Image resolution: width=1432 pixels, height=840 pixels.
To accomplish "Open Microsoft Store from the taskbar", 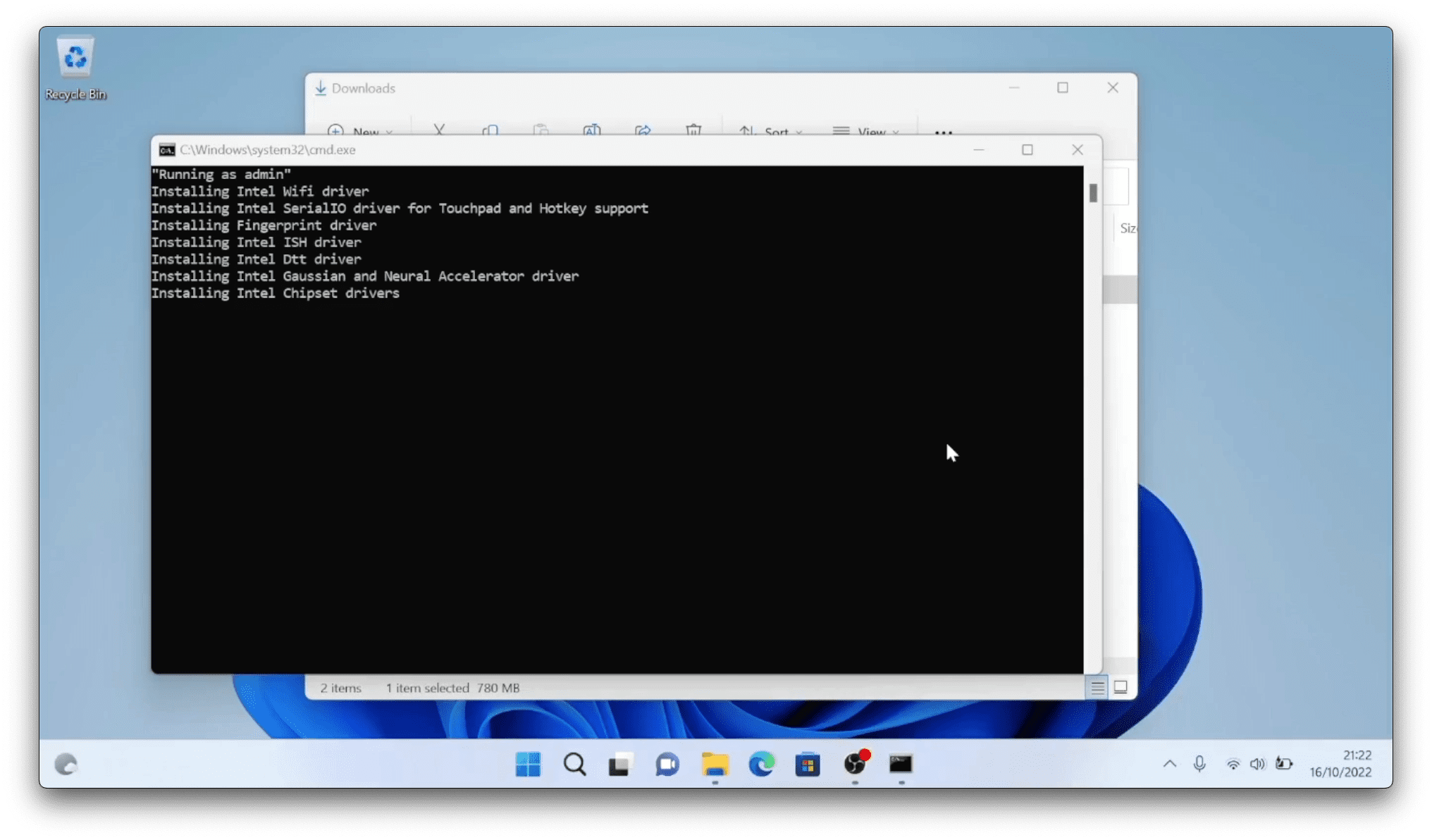I will (808, 764).
